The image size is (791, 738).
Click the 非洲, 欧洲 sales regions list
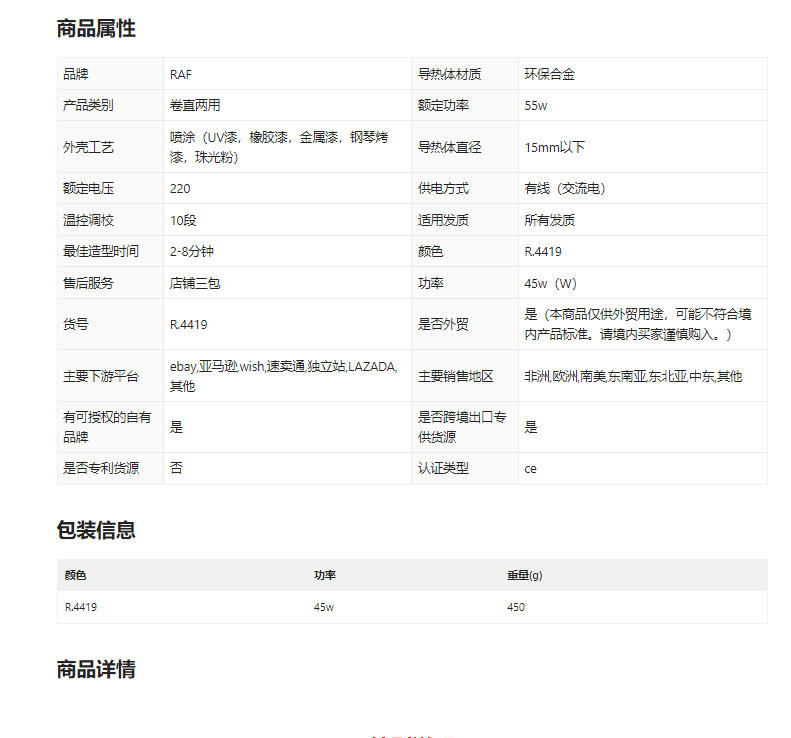coord(633,376)
